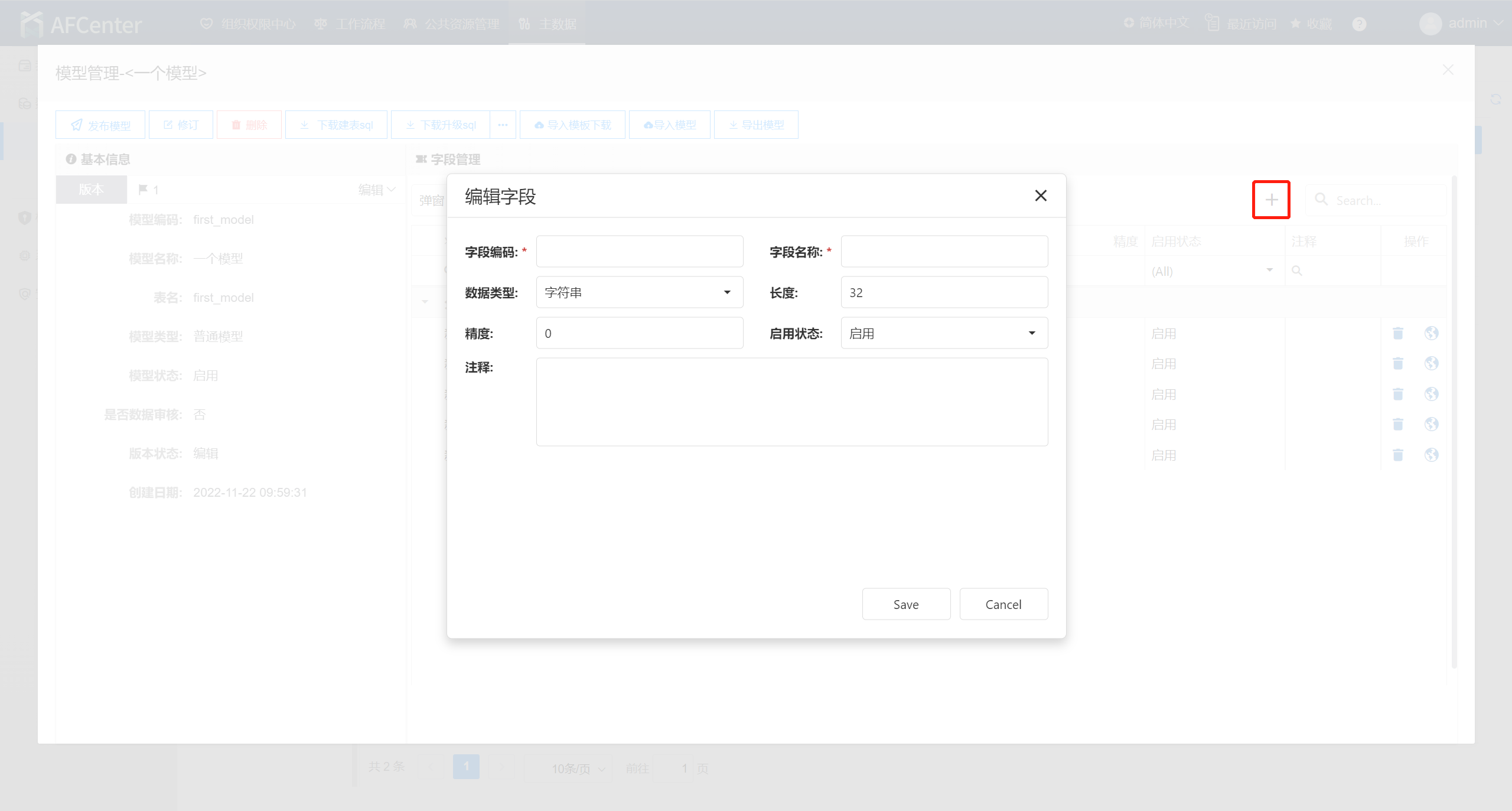Expand the (All) status filter dropdown

point(1269,271)
